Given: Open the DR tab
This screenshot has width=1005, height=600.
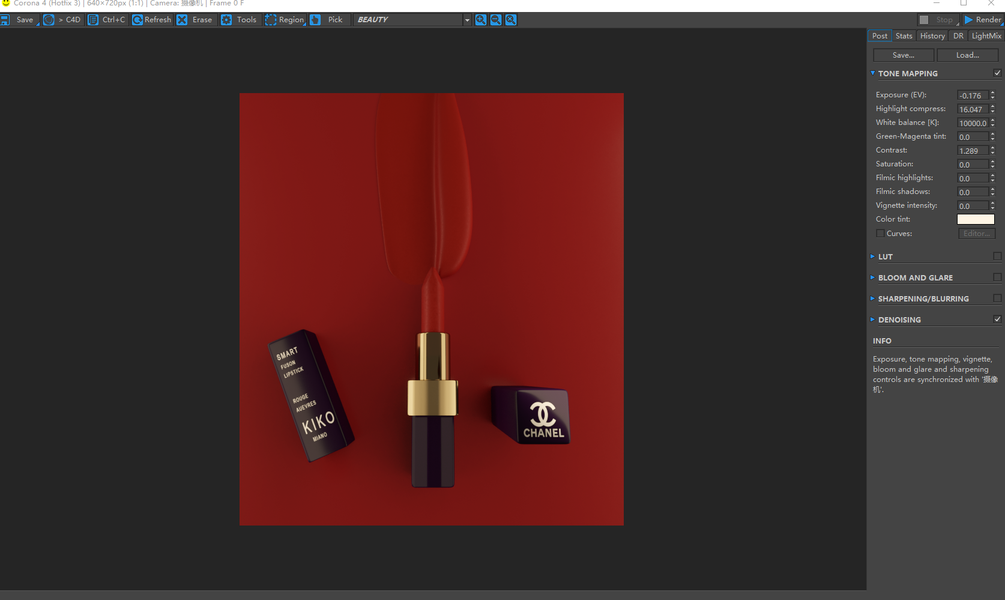Looking at the screenshot, I should (x=958, y=36).
